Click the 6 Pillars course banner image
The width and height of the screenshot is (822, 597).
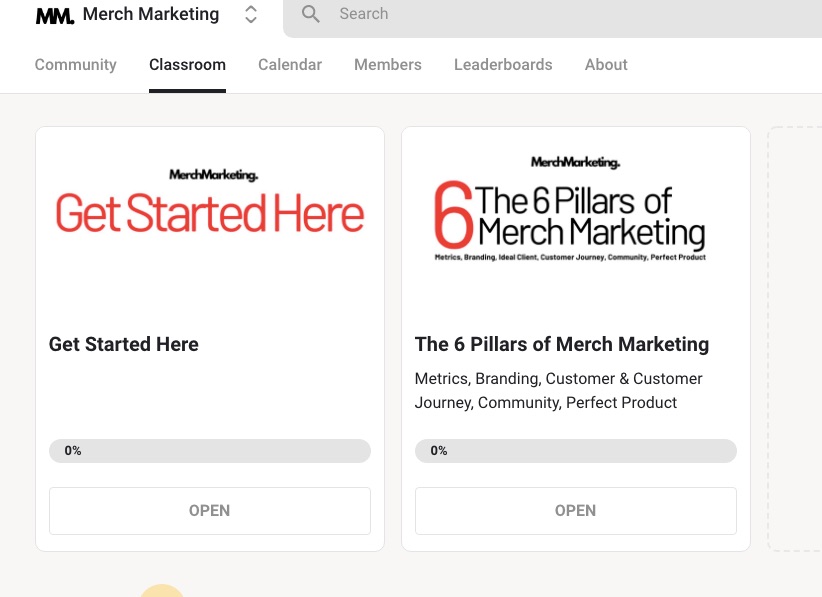[575, 214]
